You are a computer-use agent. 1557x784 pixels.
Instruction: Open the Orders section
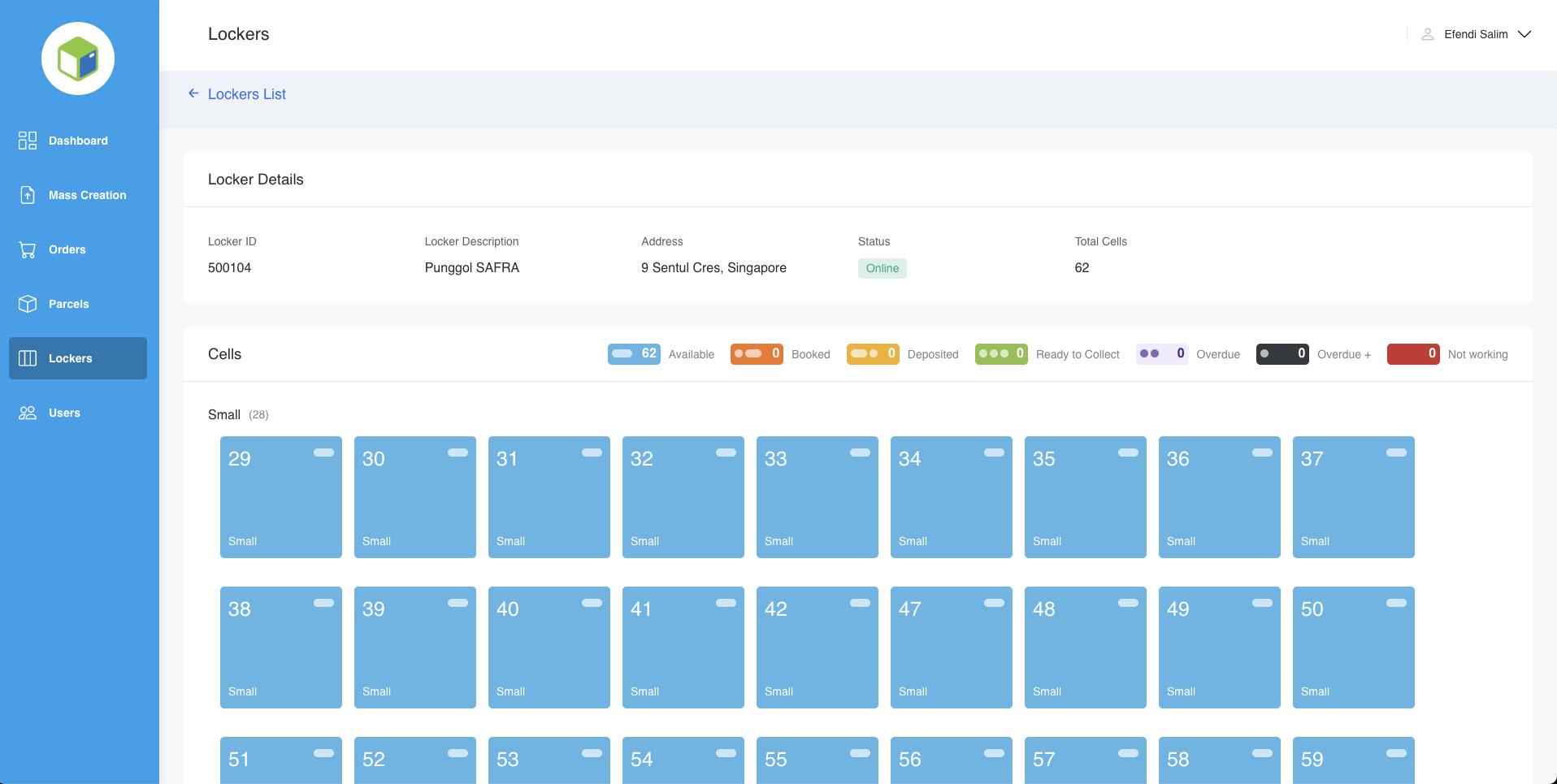(78, 249)
